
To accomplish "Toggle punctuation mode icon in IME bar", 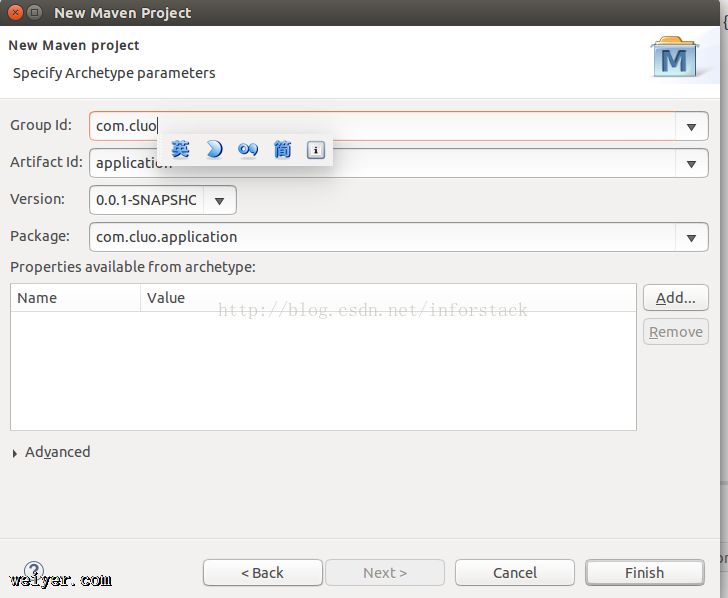I will click(248, 150).
